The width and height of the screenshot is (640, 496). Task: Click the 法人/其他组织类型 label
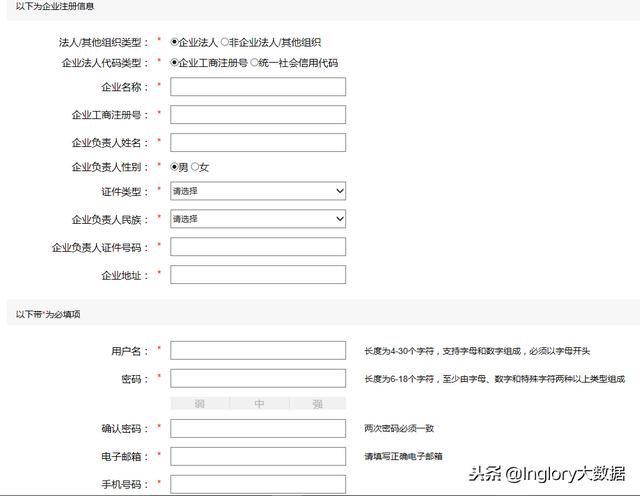(104, 42)
